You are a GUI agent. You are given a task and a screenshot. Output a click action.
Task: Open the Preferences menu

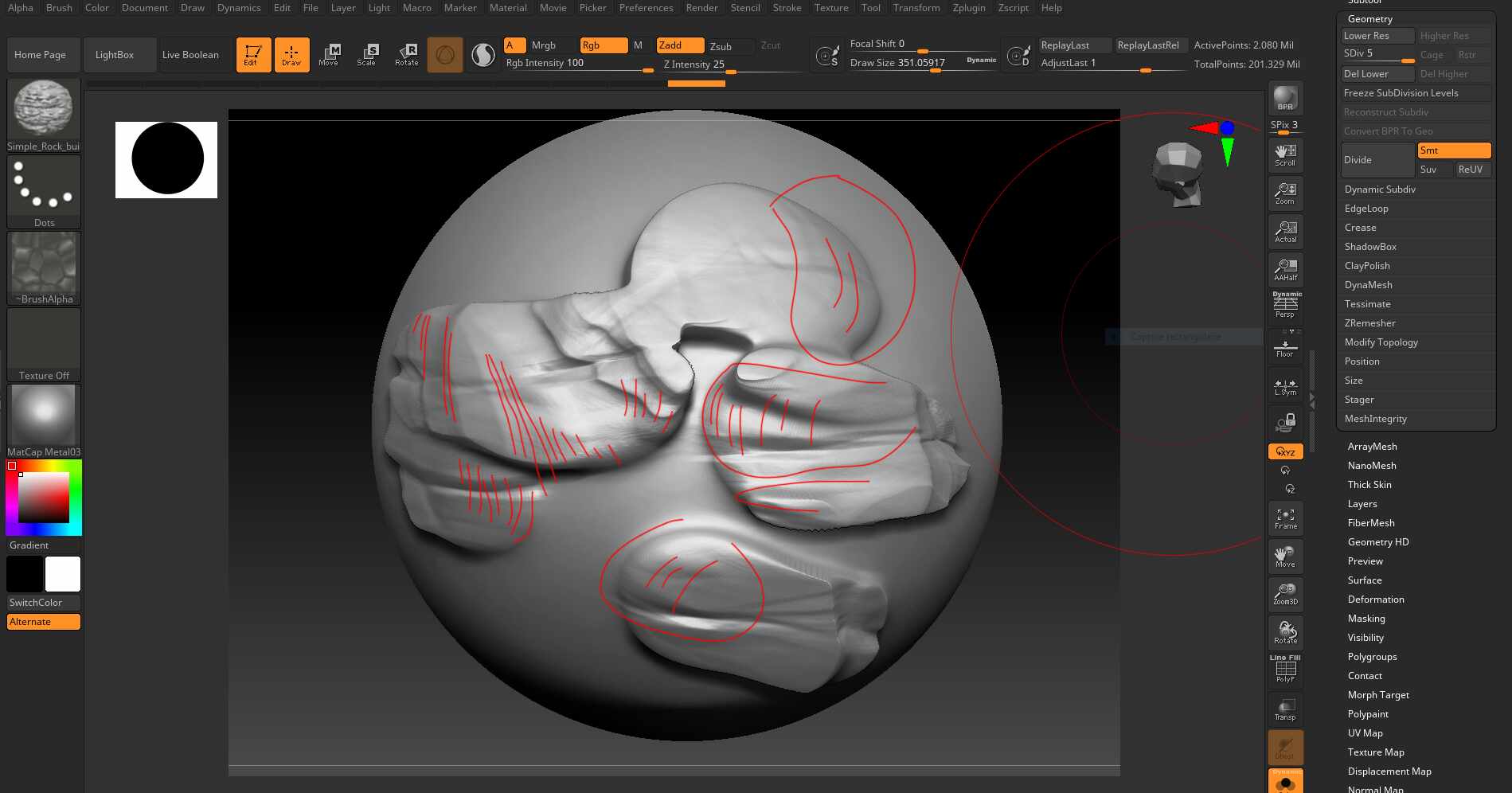coord(646,8)
